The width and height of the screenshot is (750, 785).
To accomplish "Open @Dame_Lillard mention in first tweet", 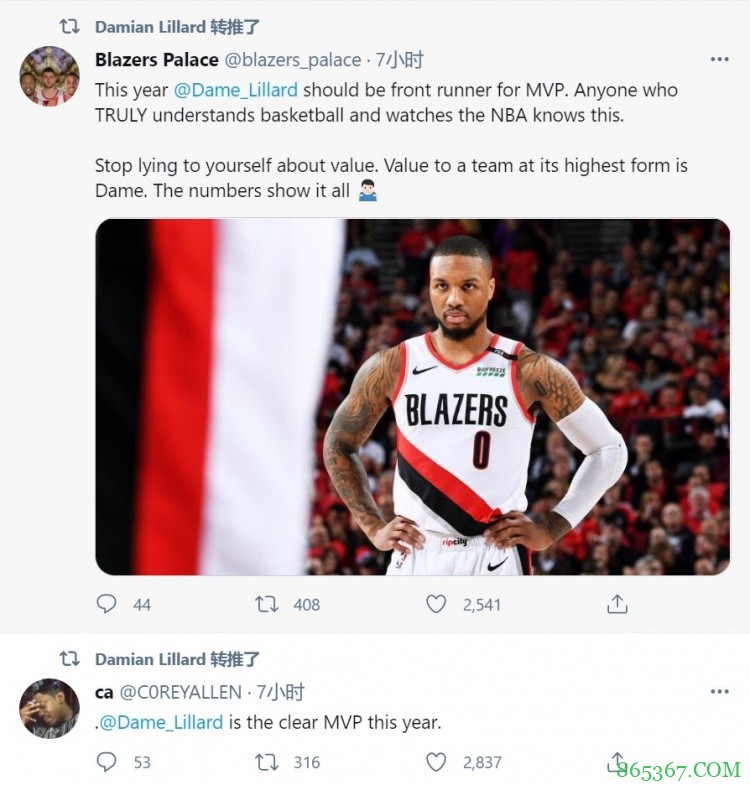I will pos(236,90).
